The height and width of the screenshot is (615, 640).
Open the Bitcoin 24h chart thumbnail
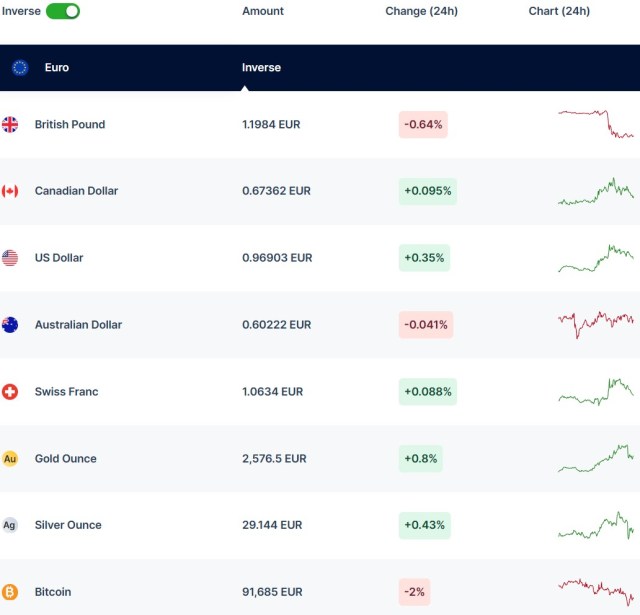point(595,591)
